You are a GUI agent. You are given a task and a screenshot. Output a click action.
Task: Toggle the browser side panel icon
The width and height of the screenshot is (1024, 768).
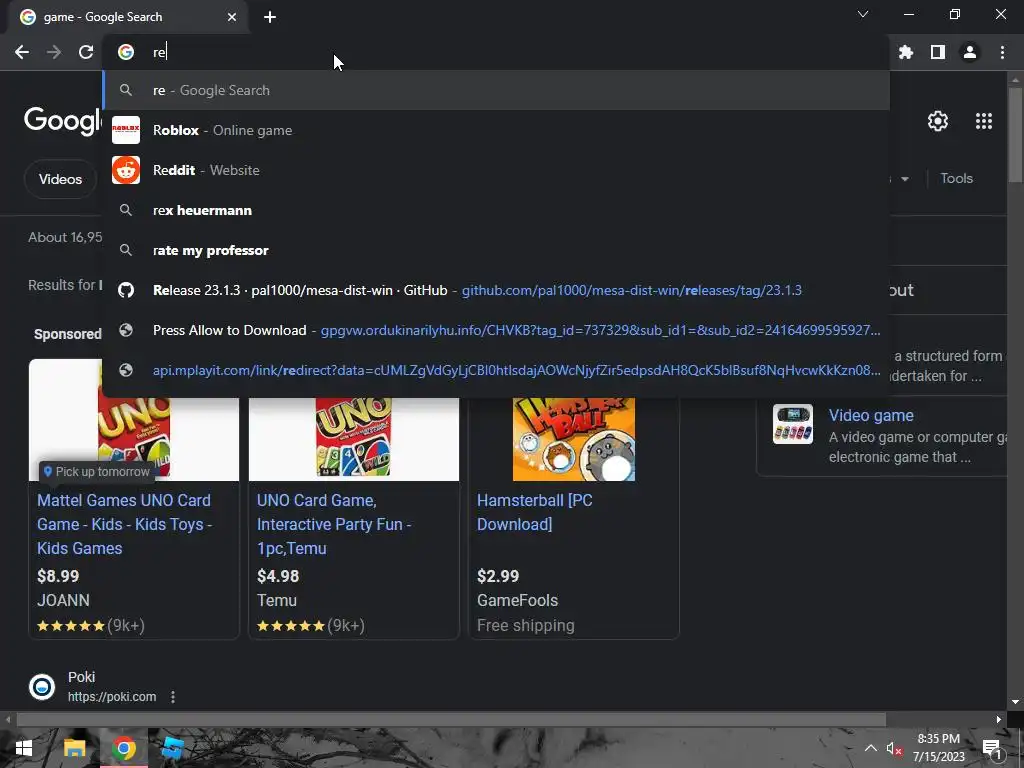pyautogui.click(x=938, y=52)
